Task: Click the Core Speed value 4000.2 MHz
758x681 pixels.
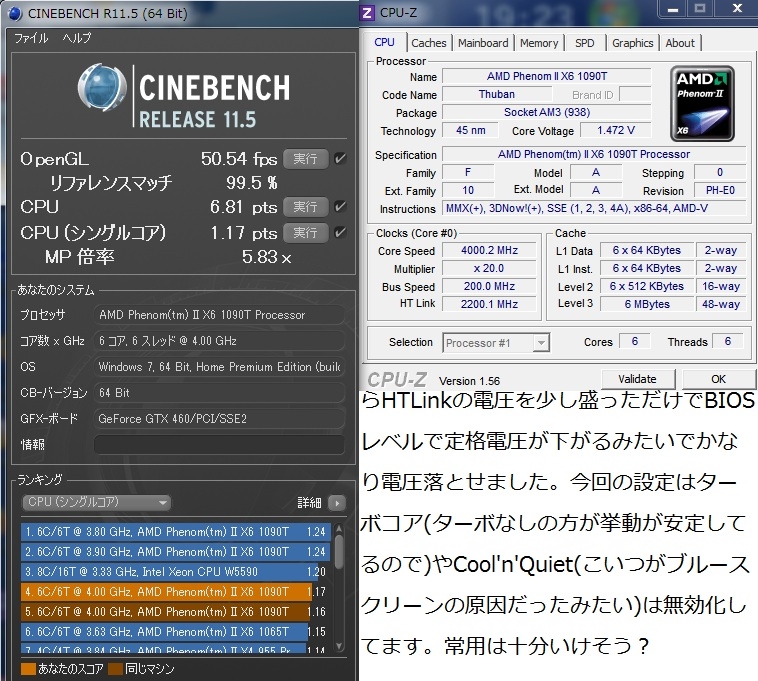Action: (489, 250)
